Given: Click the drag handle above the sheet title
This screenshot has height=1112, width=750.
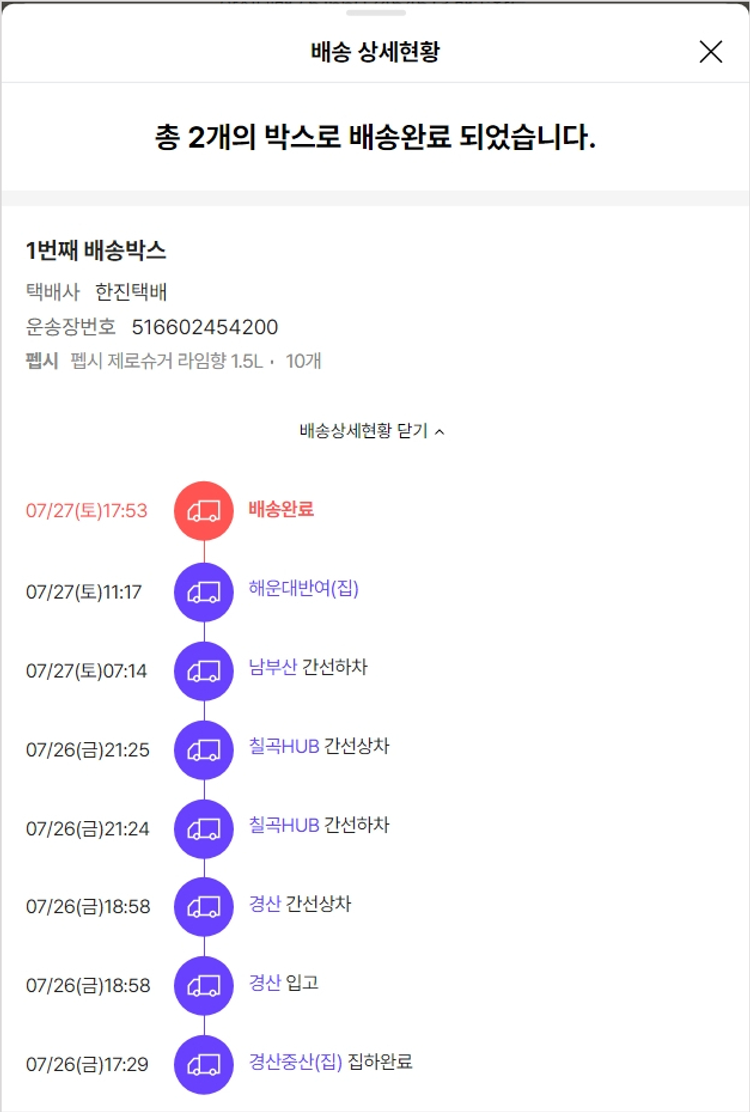Looking at the screenshot, I should point(375,13).
